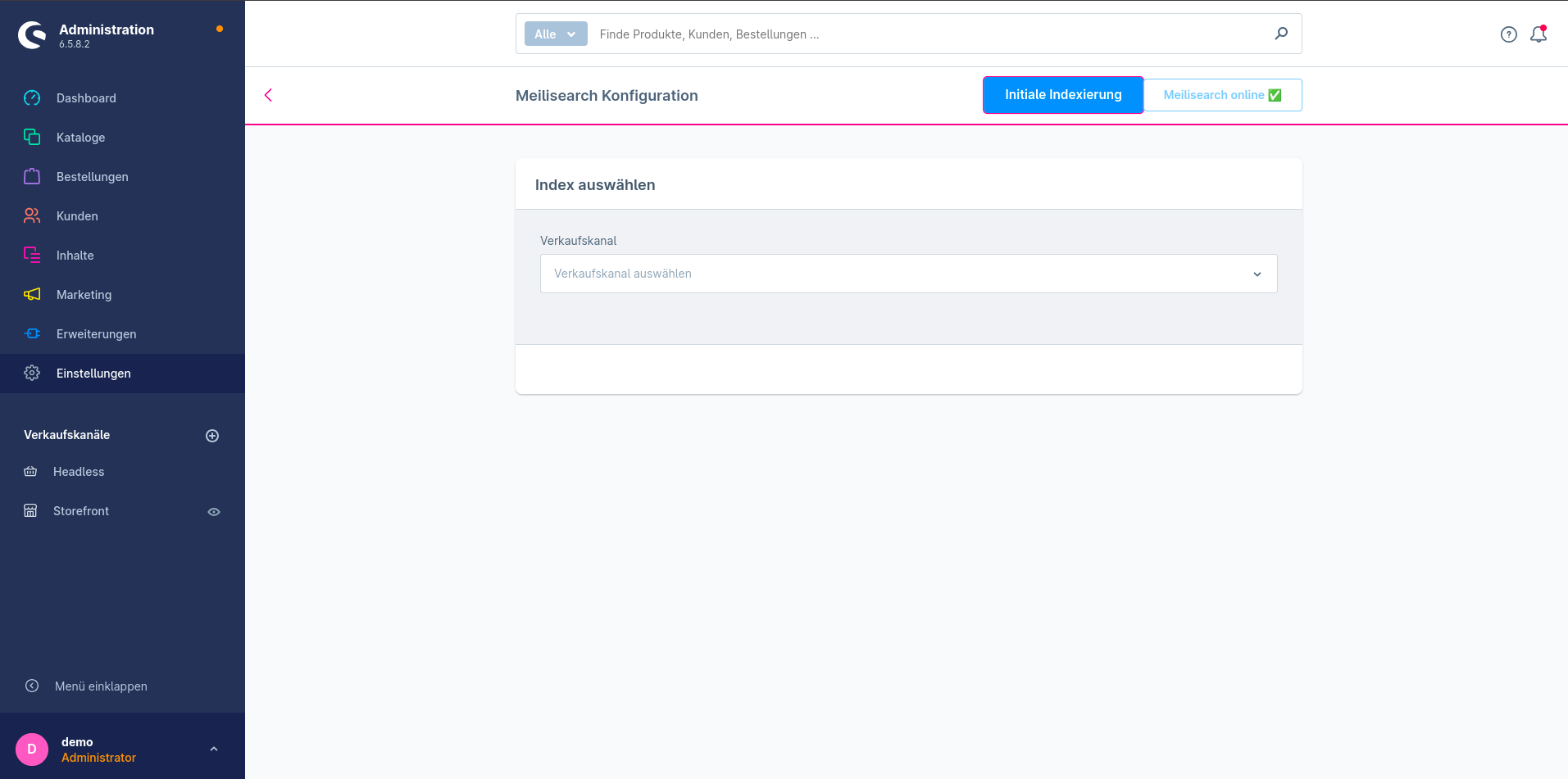Screen dimensions: 1568x779
Task: Click the Kunden people icon
Action: (x=32, y=215)
